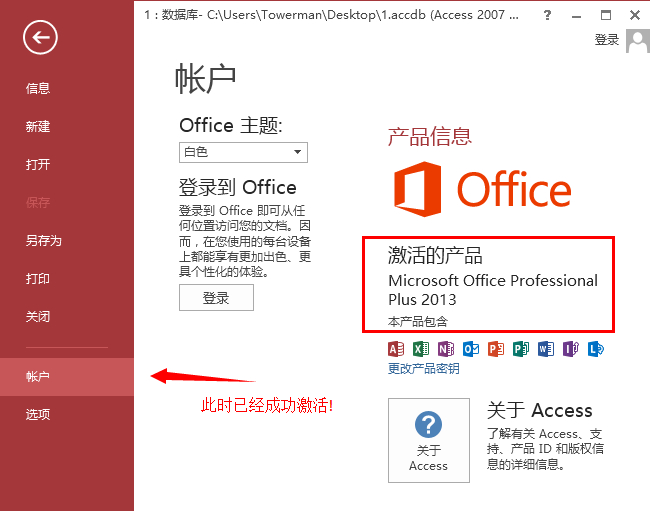
Task: Select 打印 in the sidebar
Action: tap(67, 279)
